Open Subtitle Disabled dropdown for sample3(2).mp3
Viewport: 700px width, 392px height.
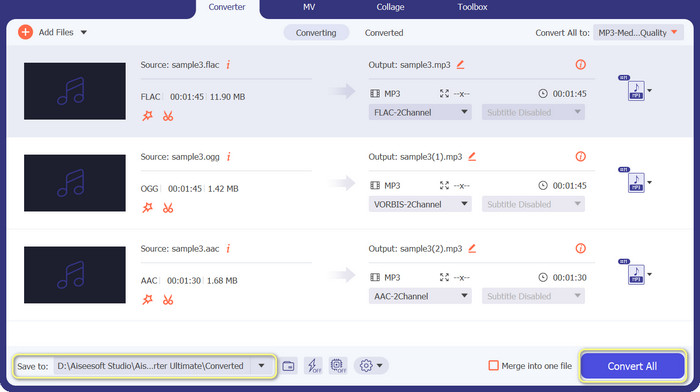533,296
